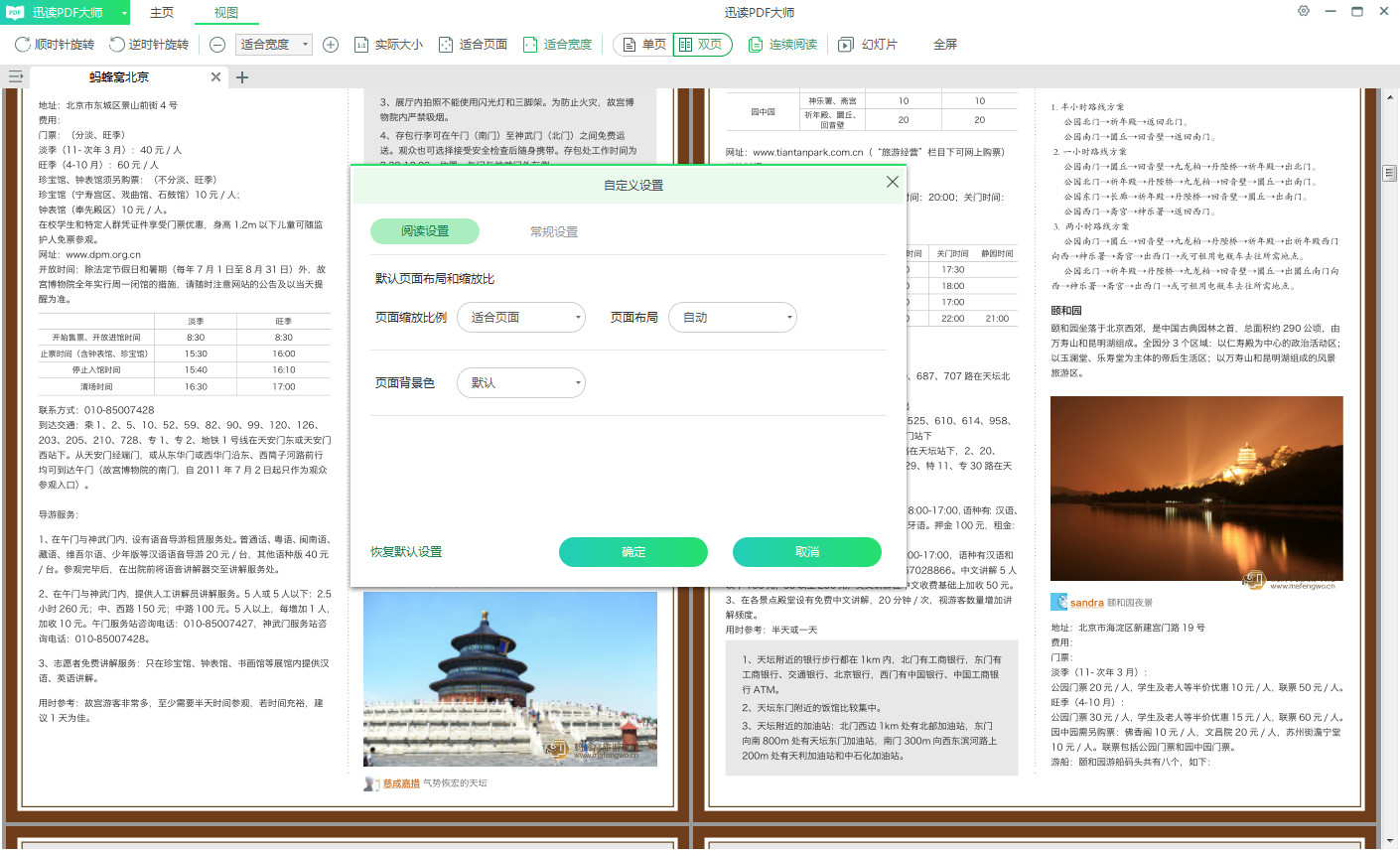Viewport: 1400px width, 851px height.
Task: Rotate page clockwise with 顺时针旋转
Action: 55,45
